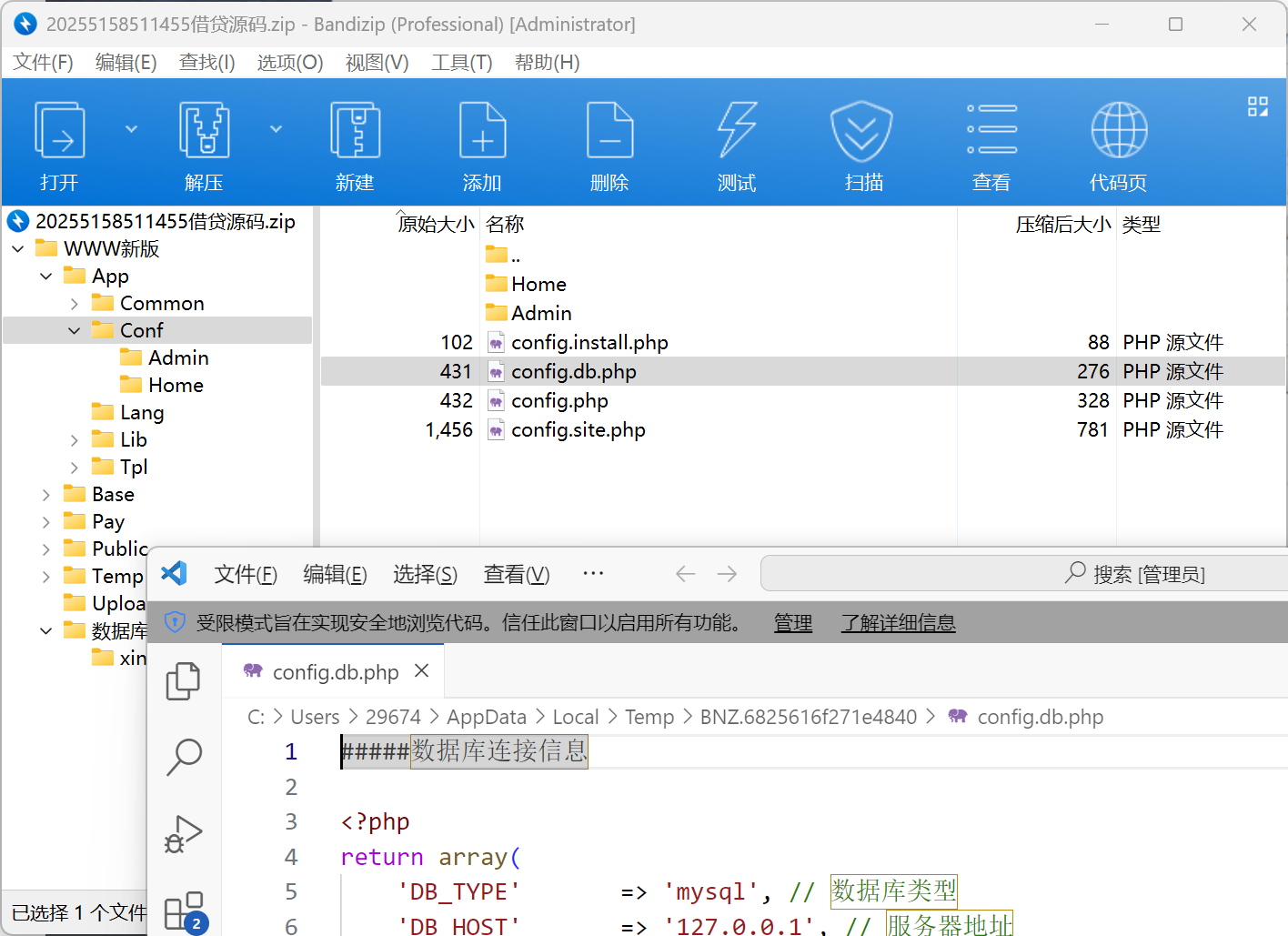Expand the Pay folder in tree

pos(46,522)
